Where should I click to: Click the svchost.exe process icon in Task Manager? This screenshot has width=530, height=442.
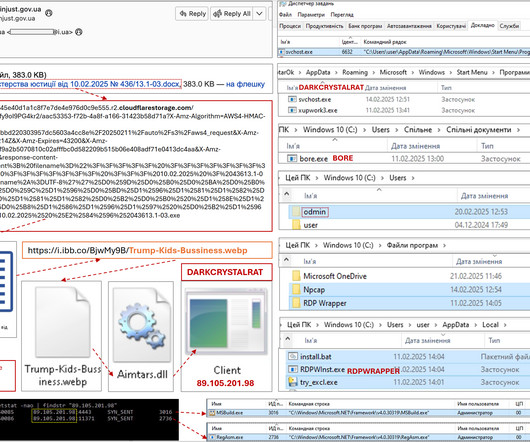coord(282,52)
